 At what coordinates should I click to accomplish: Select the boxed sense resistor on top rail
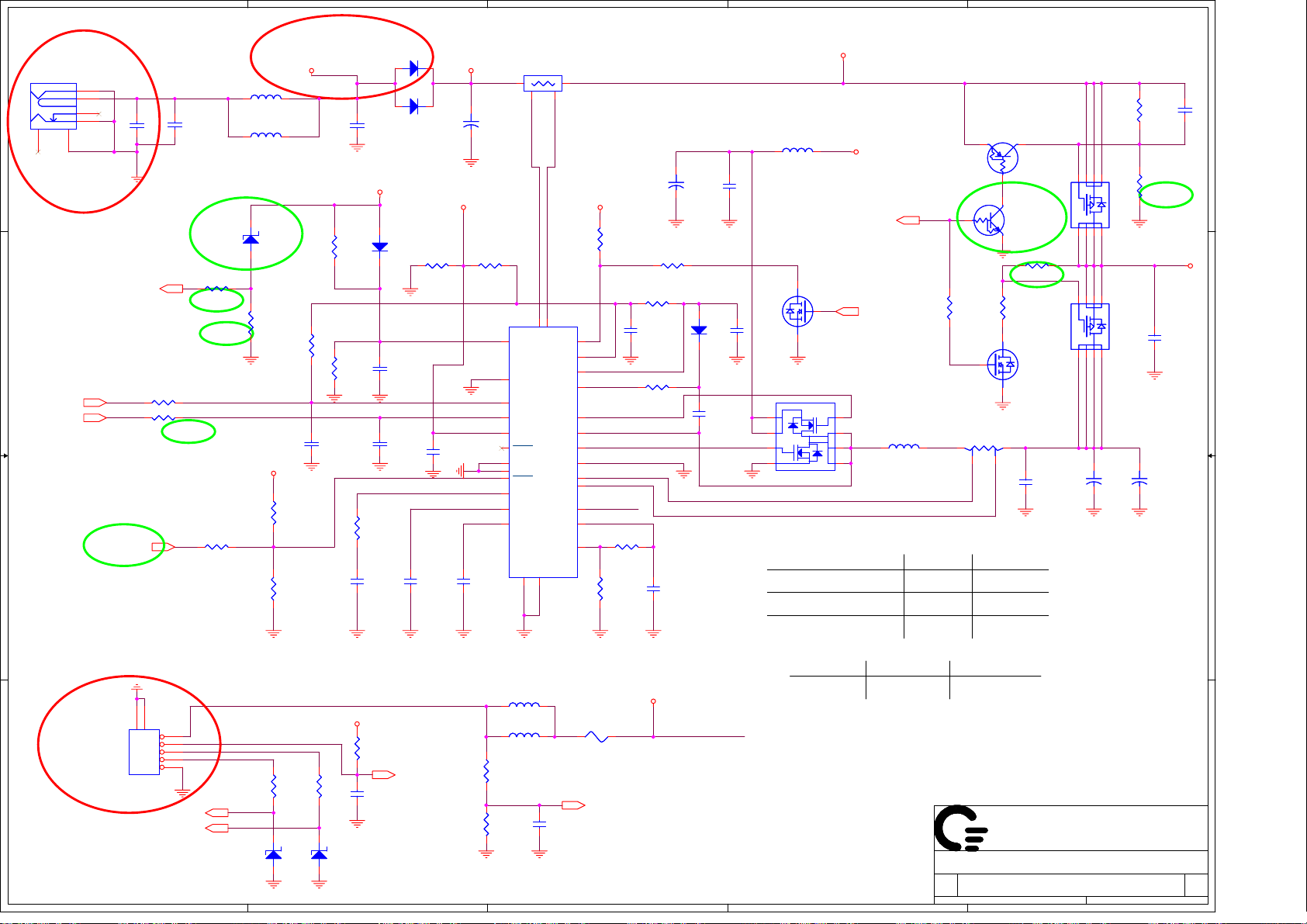click(x=543, y=83)
